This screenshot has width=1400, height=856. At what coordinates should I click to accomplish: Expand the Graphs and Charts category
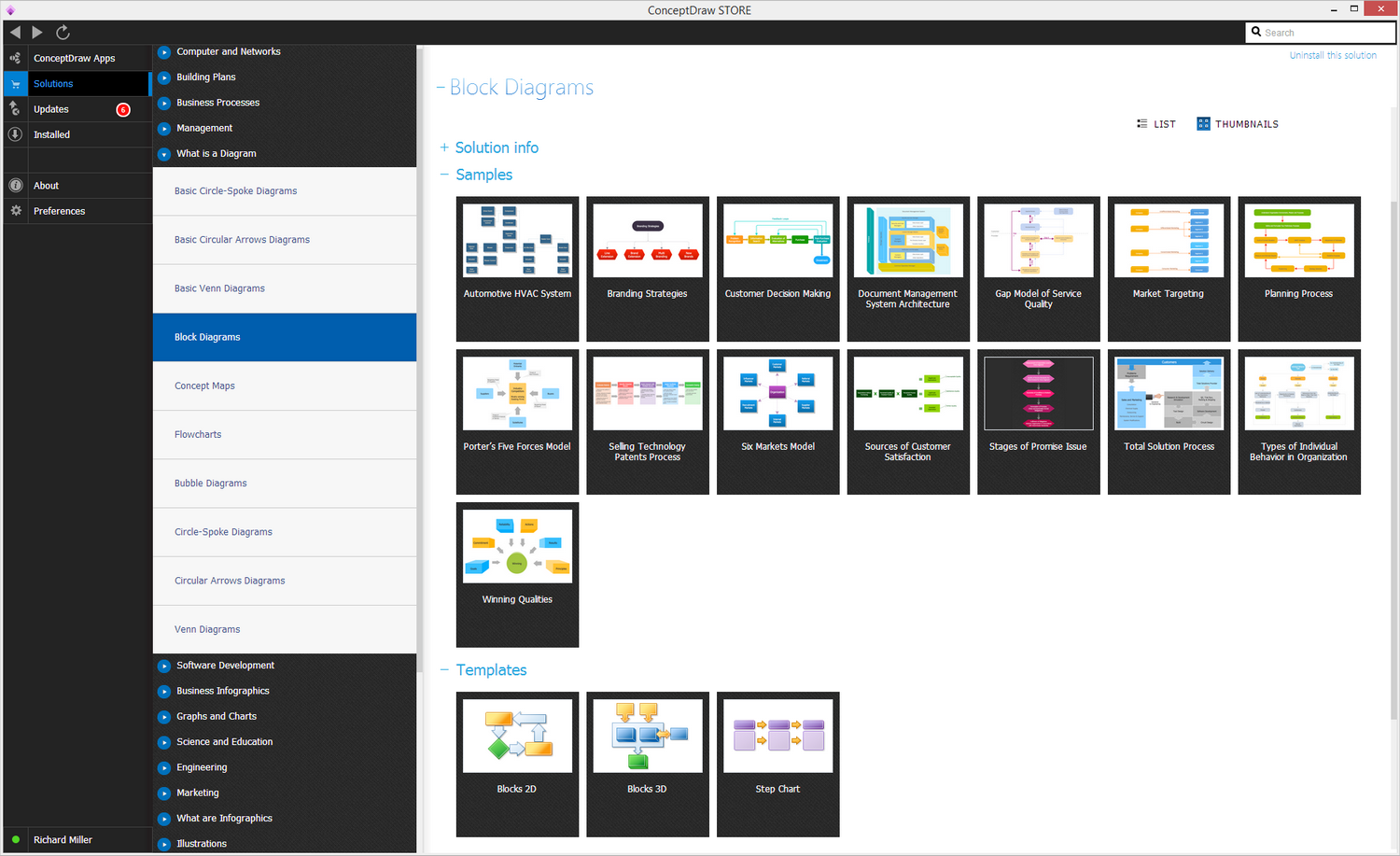164,717
